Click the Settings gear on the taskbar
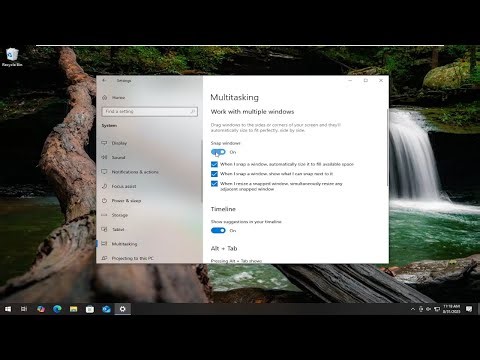The width and height of the screenshot is (480, 360). tap(123, 309)
